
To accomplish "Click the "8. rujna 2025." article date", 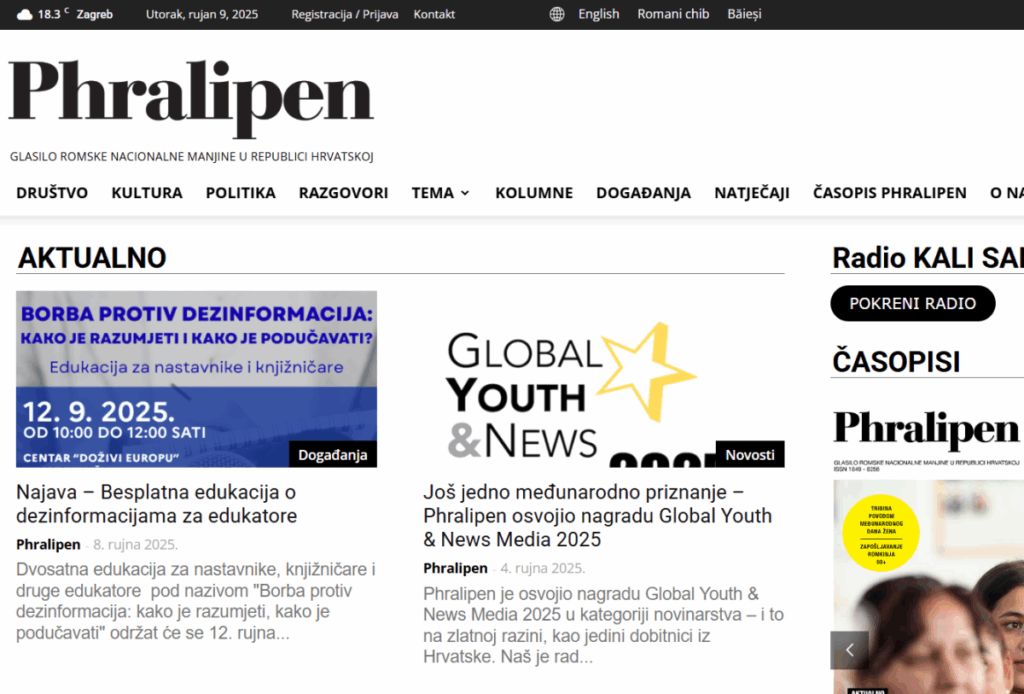I will [135, 544].
